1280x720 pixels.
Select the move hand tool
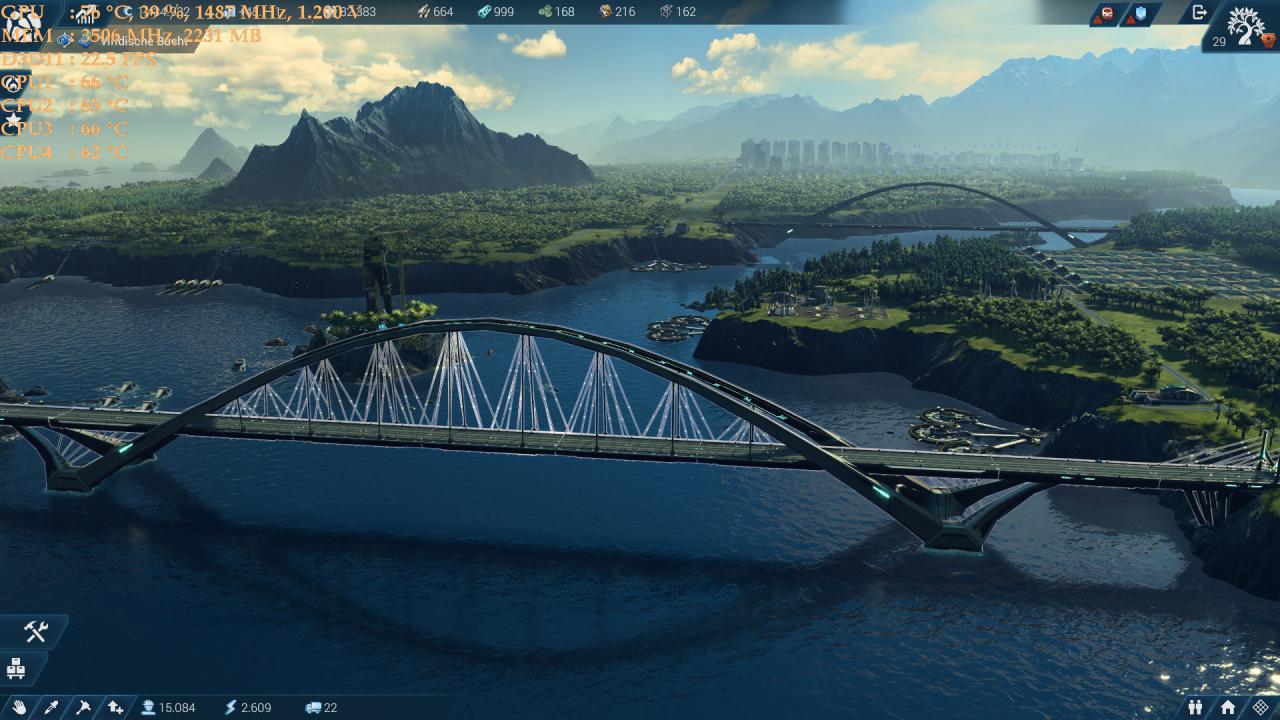(x=18, y=707)
